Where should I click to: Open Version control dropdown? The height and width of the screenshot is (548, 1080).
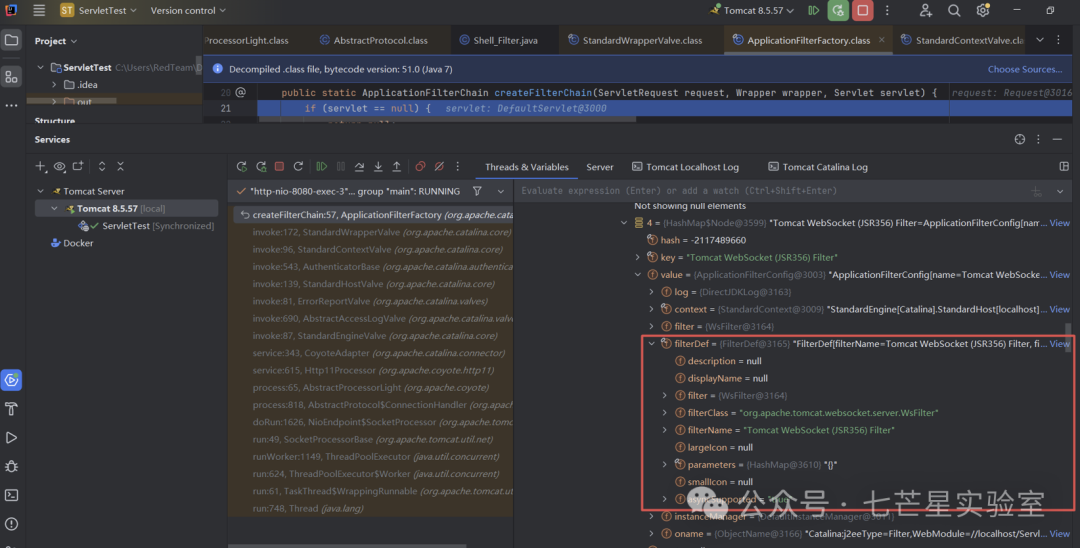[188, 10]
